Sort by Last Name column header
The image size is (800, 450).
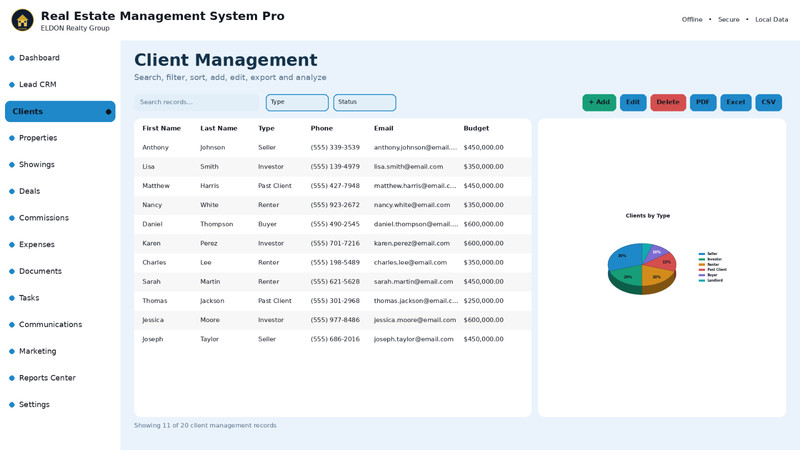(x=218, y=128)
